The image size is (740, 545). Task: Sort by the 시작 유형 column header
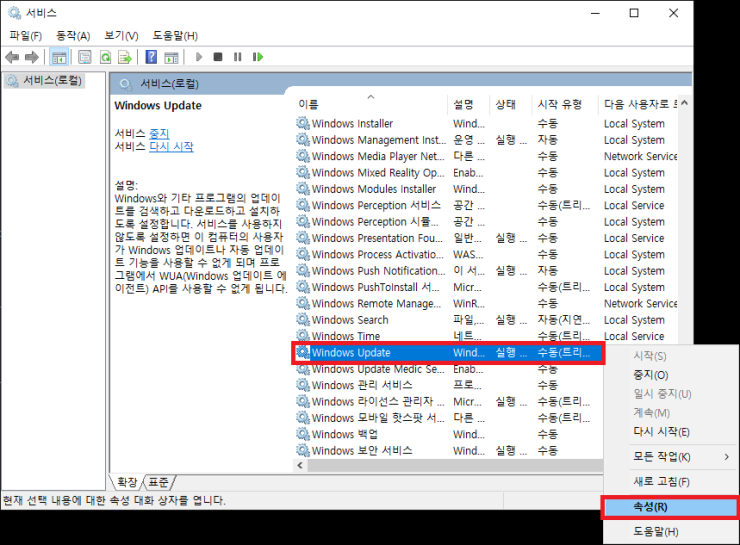coord(559,104)
